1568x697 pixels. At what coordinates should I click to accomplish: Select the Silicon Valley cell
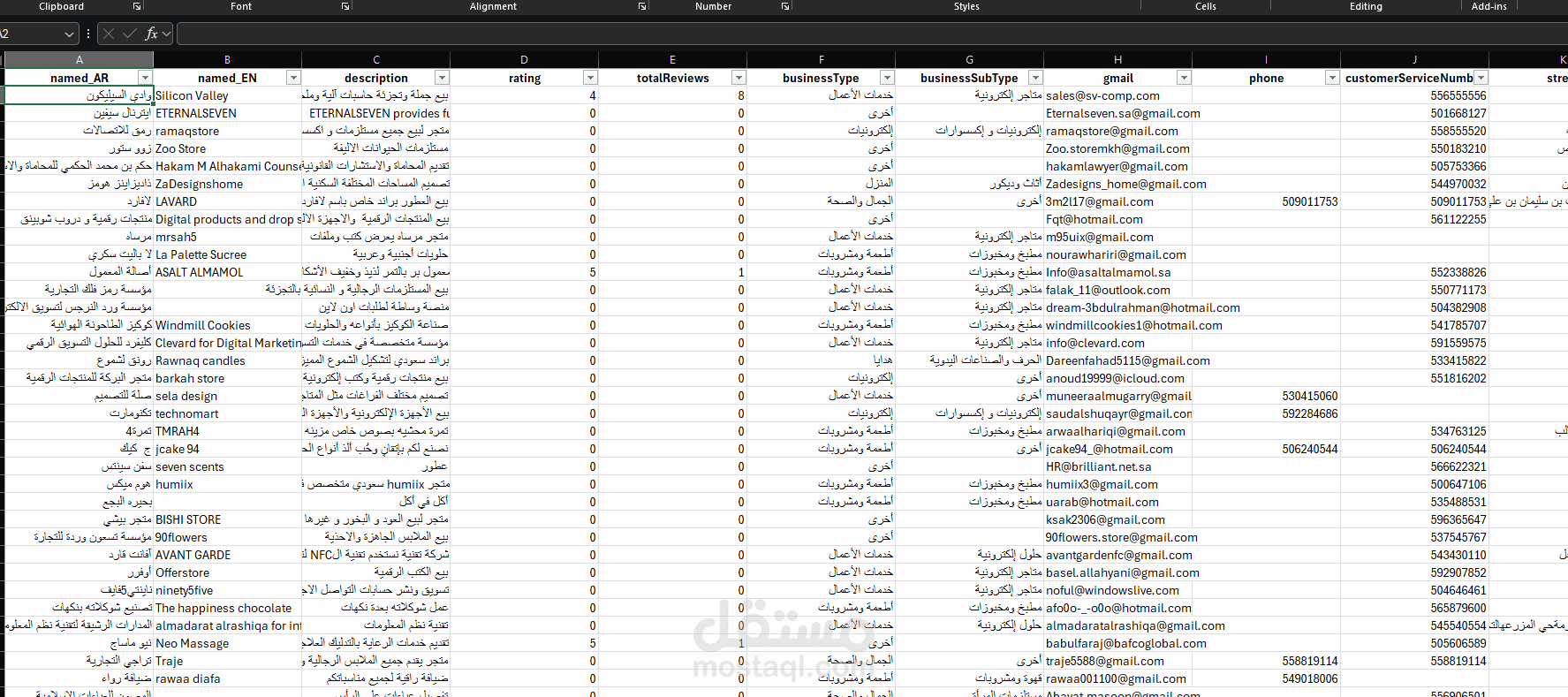(x=227, y=95)
